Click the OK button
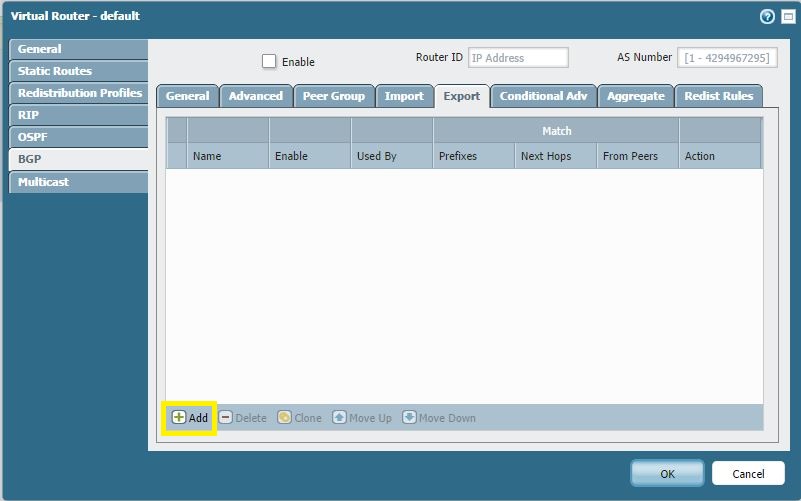 click(667, 473)
